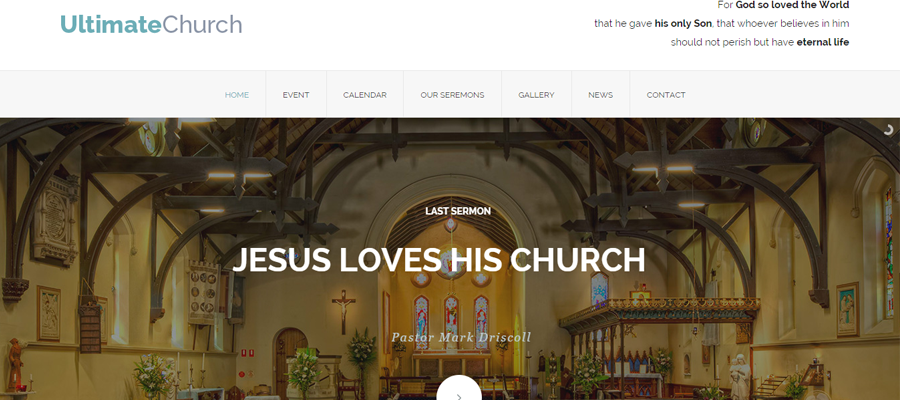The height and width of the screenshot is (400, 900).
Task: Open the Home menu item
Action: [x=236, y=95]
